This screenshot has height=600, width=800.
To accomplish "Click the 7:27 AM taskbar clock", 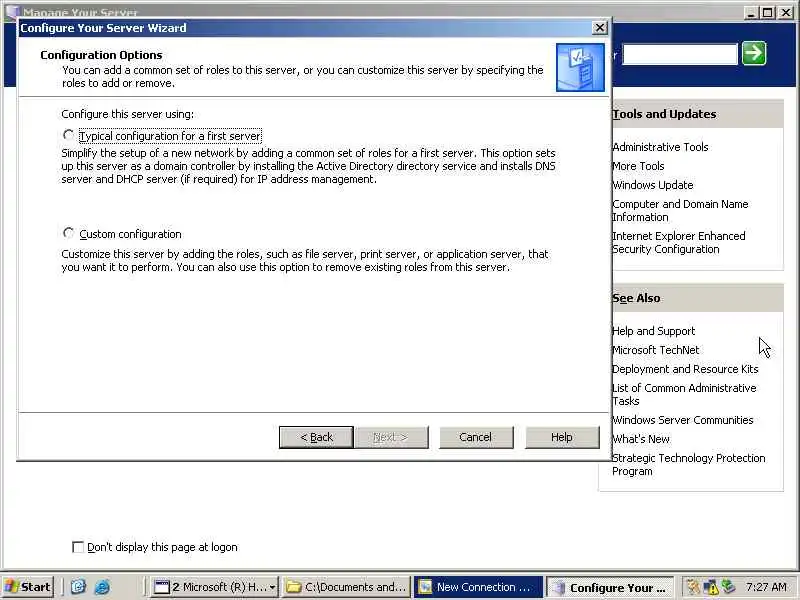I will (766, 587).
